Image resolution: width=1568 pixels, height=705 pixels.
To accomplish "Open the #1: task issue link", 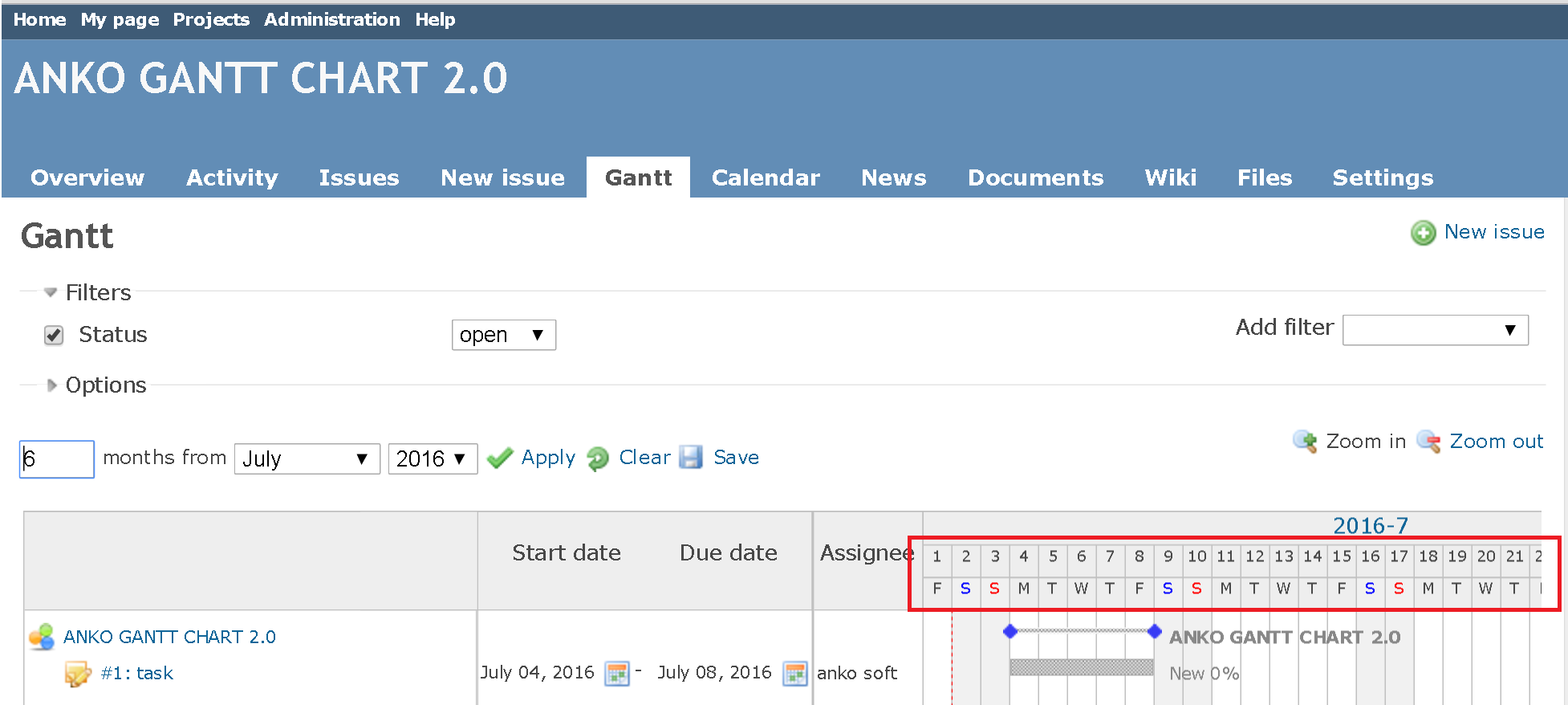I will pos(136,673).
